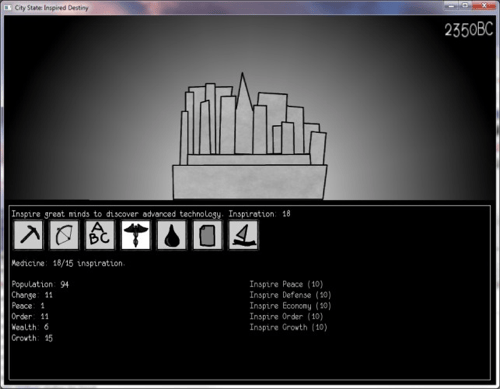The width and height of the screenshot is (500, 389).
Task: Select the ABC writing technology icon
Action: coord(100,235)
